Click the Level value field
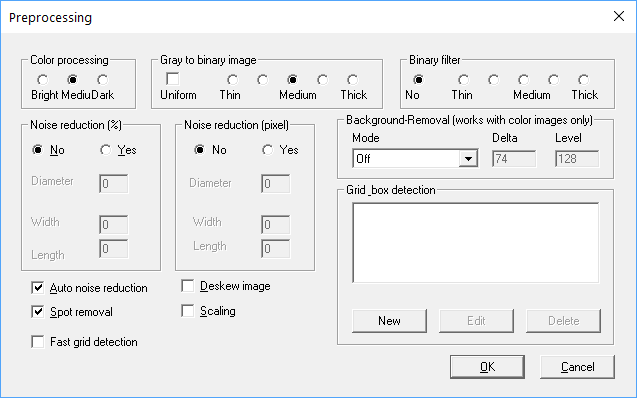This screenshot has width=637, height=398. click(577, 158)
